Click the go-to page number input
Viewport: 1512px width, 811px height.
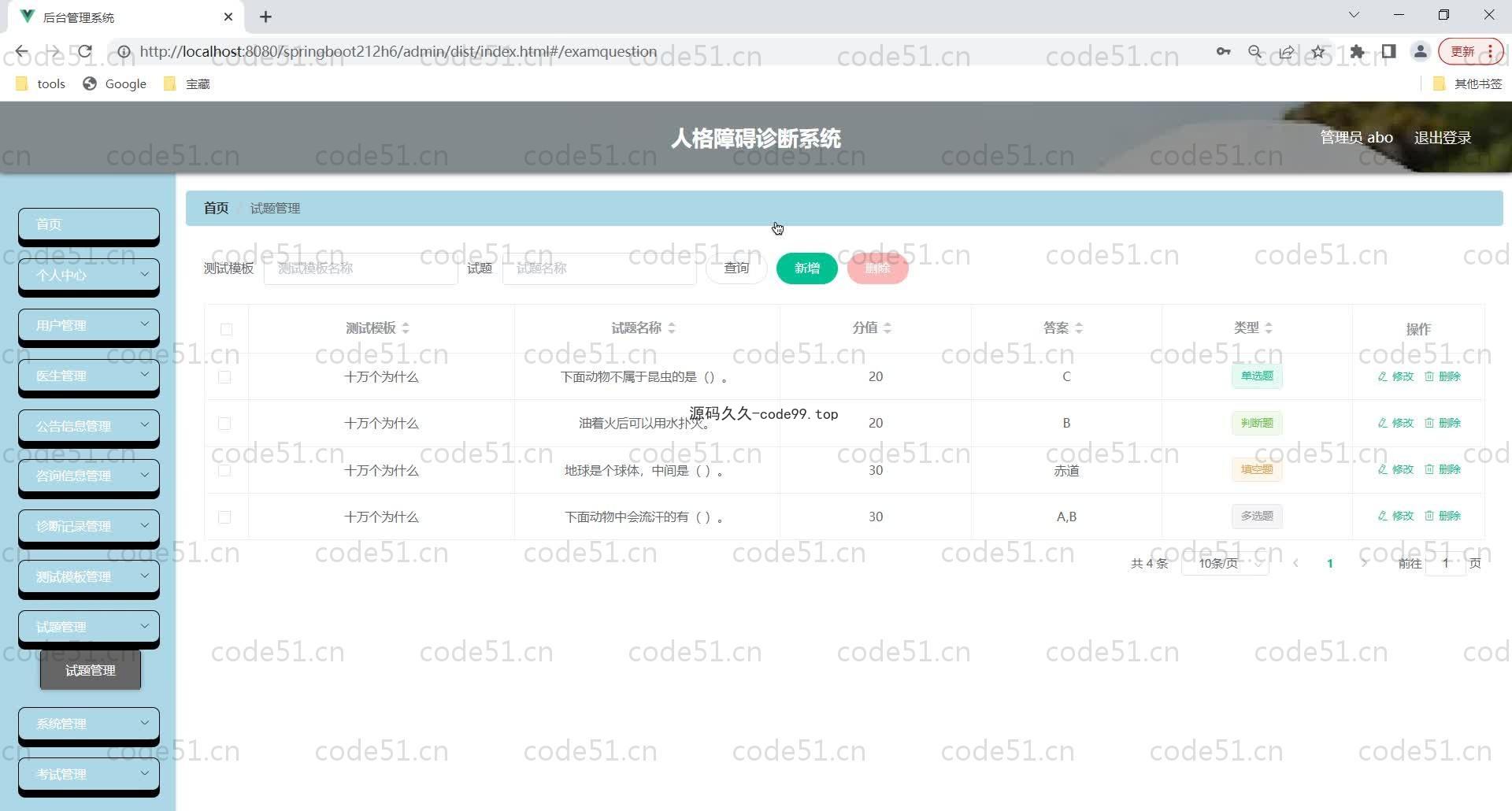click(1446, 563)
